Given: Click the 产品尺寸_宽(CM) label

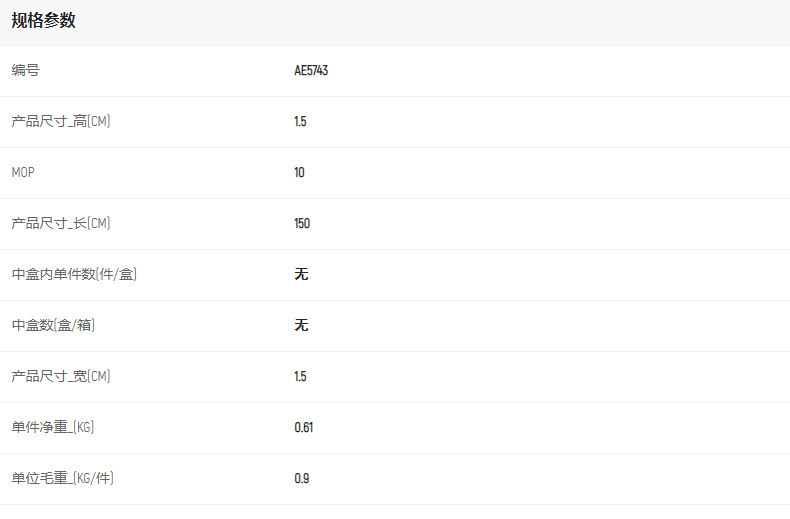Looking at the screenshot, I should point(61,377).
